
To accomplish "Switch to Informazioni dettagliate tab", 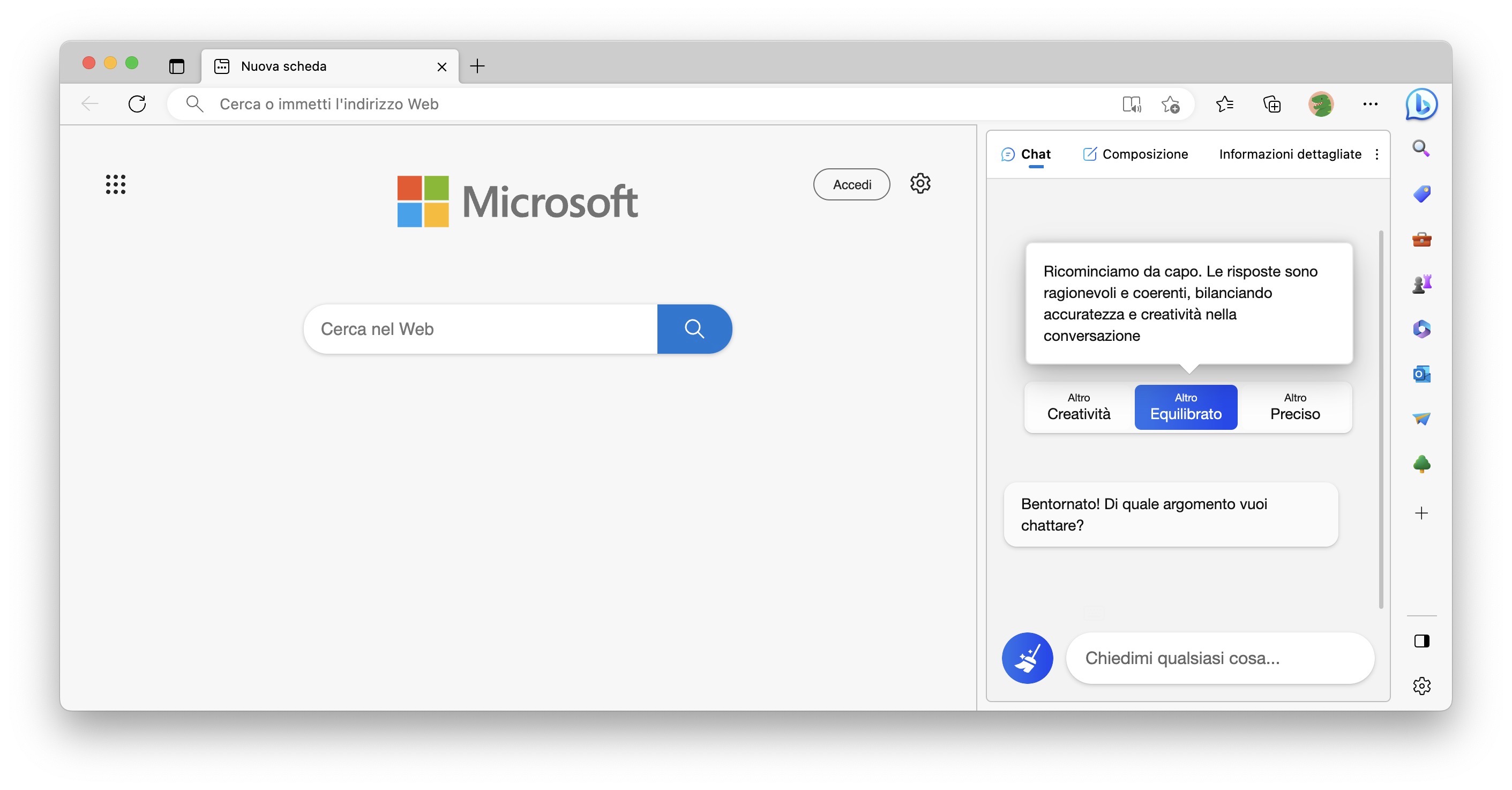I will pos(1290,154).
